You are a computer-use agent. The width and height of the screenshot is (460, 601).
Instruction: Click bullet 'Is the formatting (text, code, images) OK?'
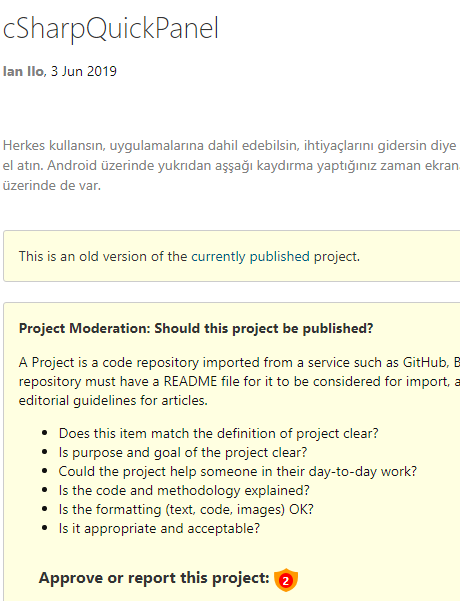pyautogui.click(x=186, y=509)
